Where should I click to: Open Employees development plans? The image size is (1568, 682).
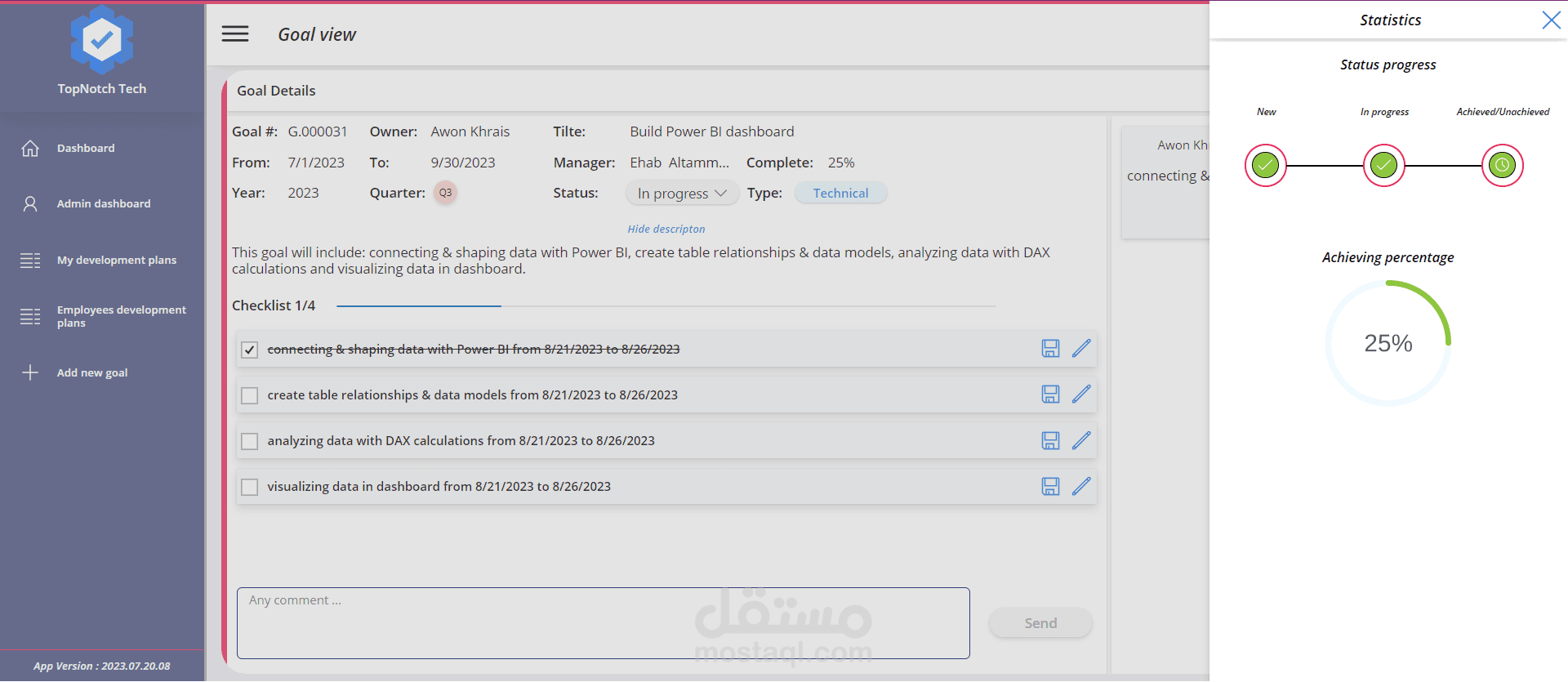point(122,316)
